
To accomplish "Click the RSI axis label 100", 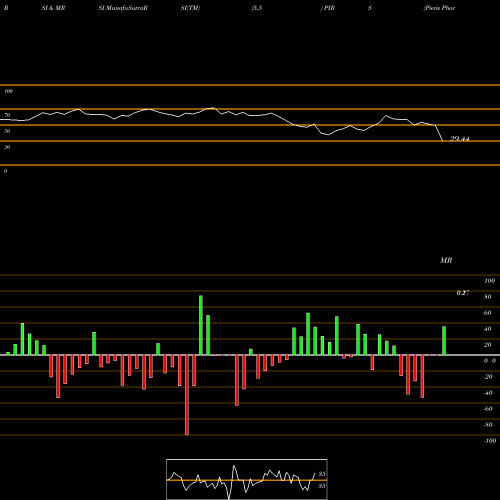I will click(8, 91).
